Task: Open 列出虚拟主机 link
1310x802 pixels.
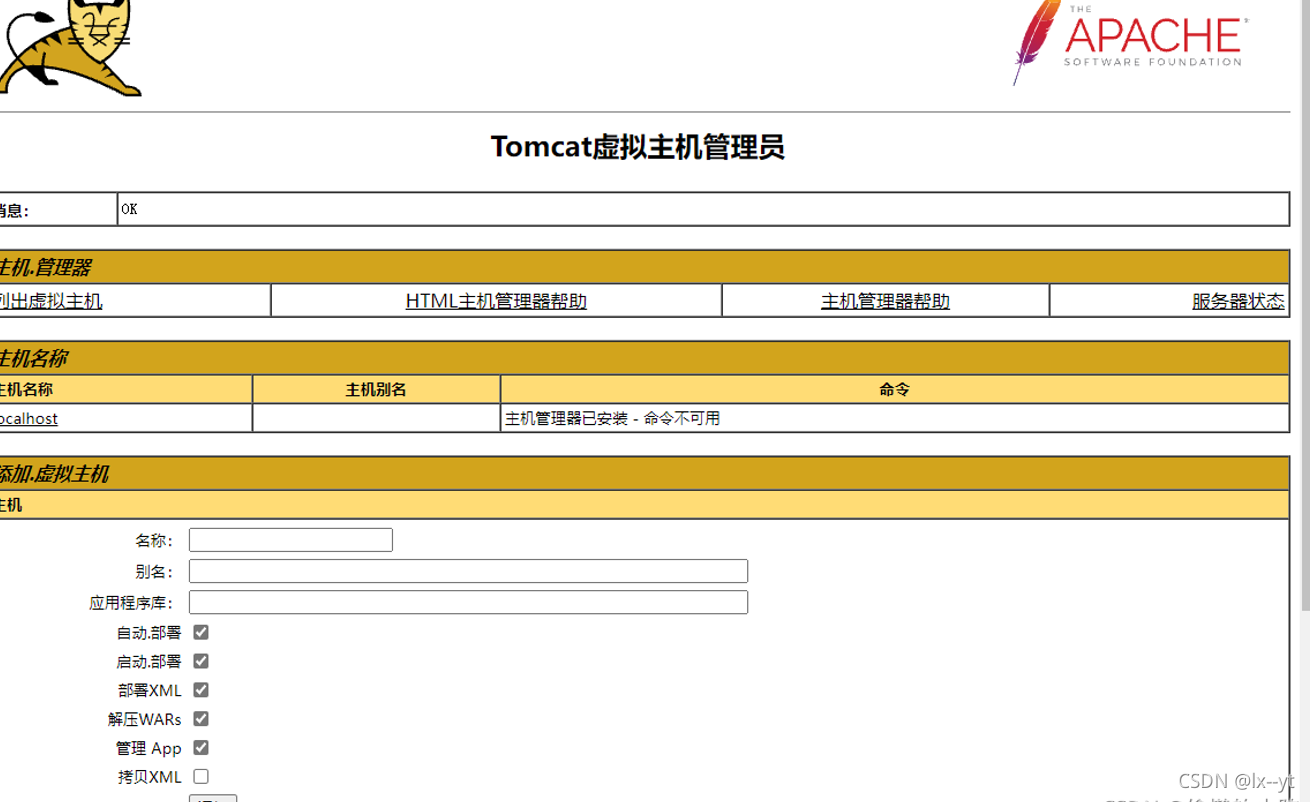Action: point(50,301)
